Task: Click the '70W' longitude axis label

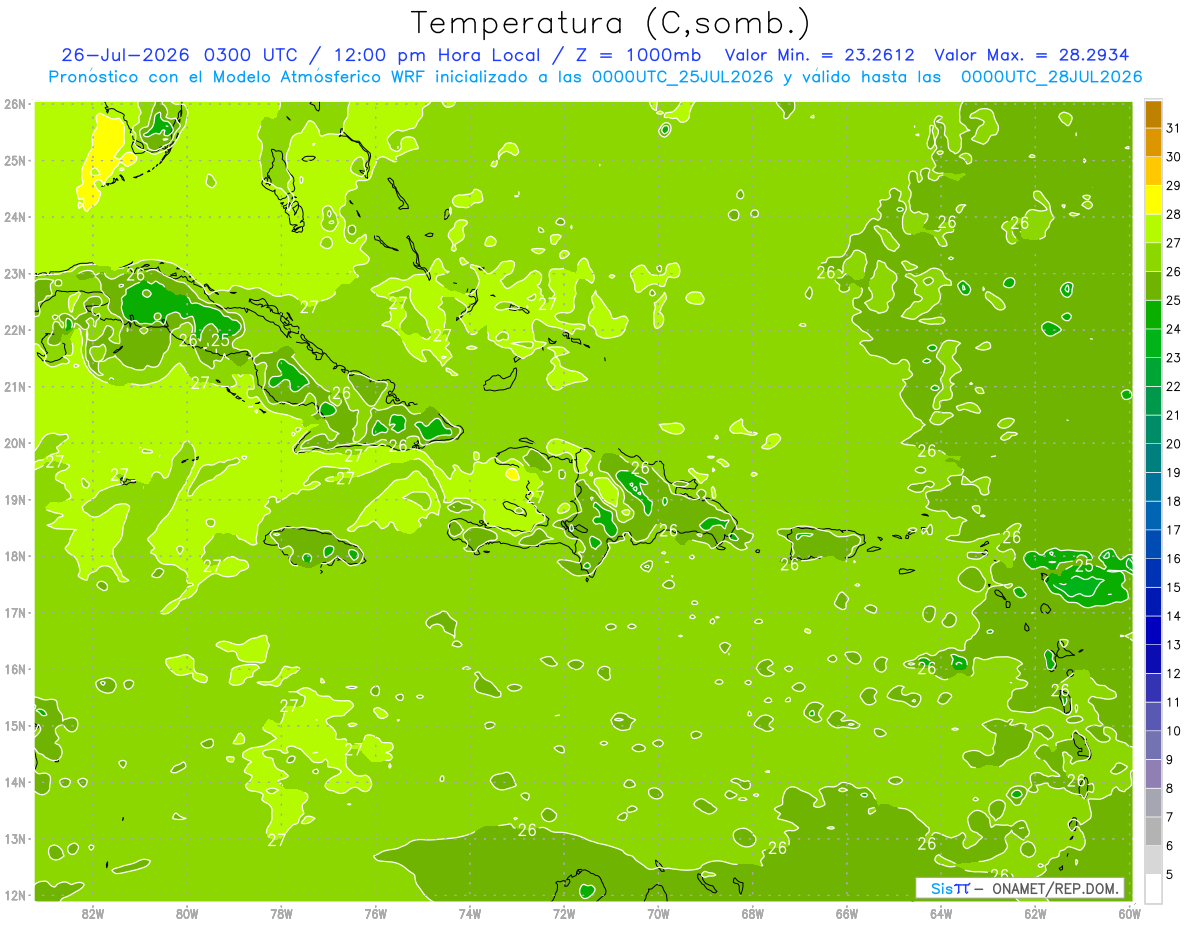Action: click(x=658, y=913)
